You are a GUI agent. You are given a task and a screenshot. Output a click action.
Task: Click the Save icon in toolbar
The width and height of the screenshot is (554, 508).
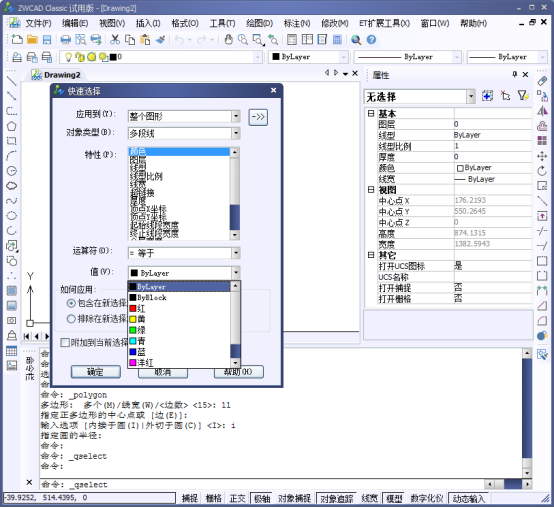coord(47,40)
